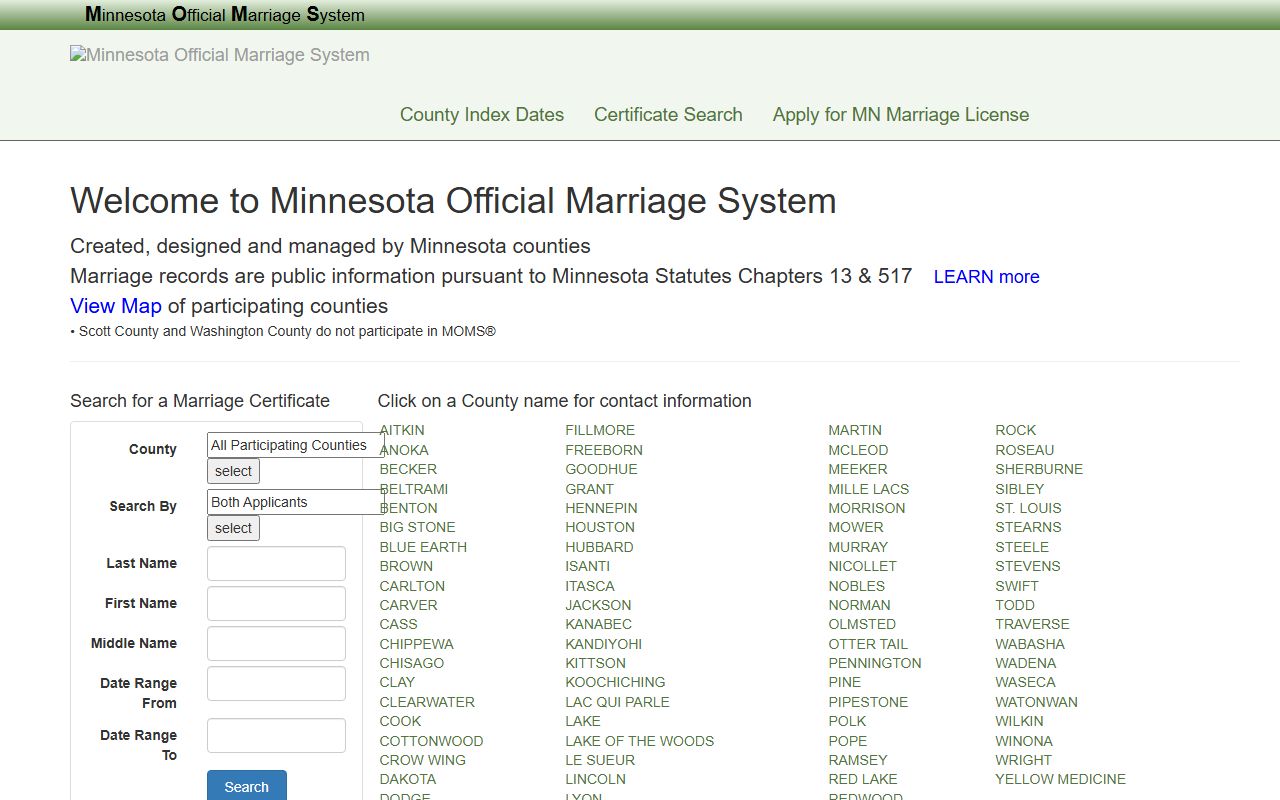The height and width of the screenshot is (800, 1280).
Task: Select CARVER county link
Action: pos(408,605)
